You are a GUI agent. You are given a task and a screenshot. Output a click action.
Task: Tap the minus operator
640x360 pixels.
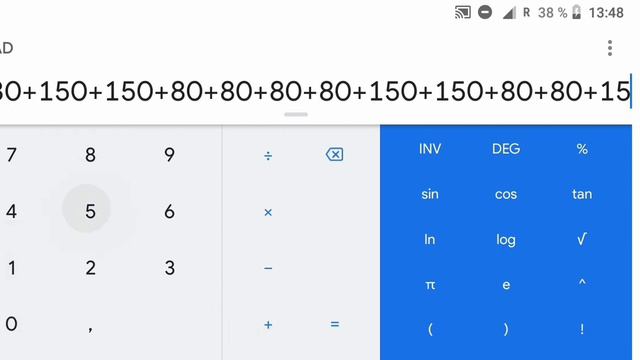[268, 268]
